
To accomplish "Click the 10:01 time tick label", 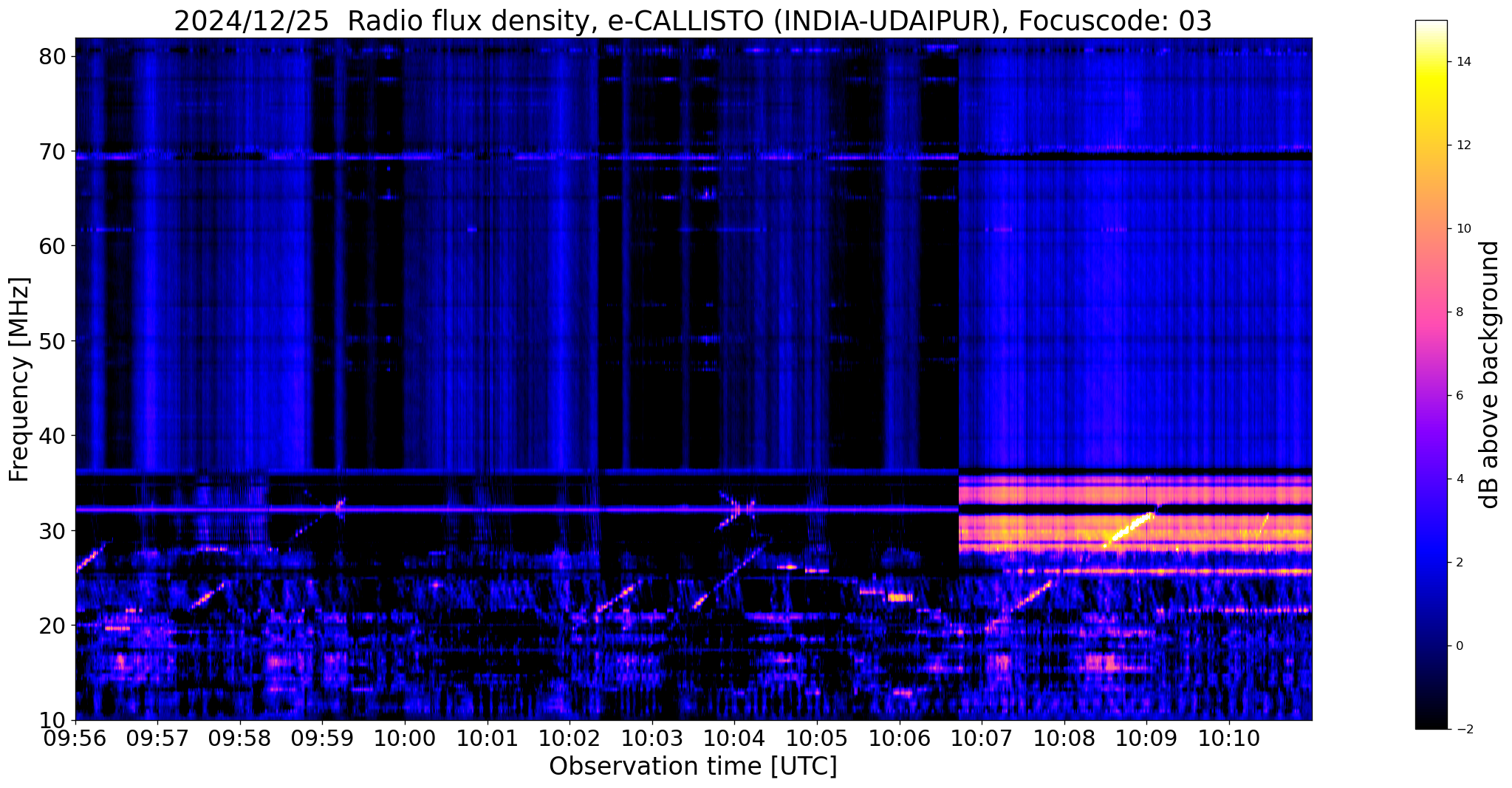I will click(488, 739).
